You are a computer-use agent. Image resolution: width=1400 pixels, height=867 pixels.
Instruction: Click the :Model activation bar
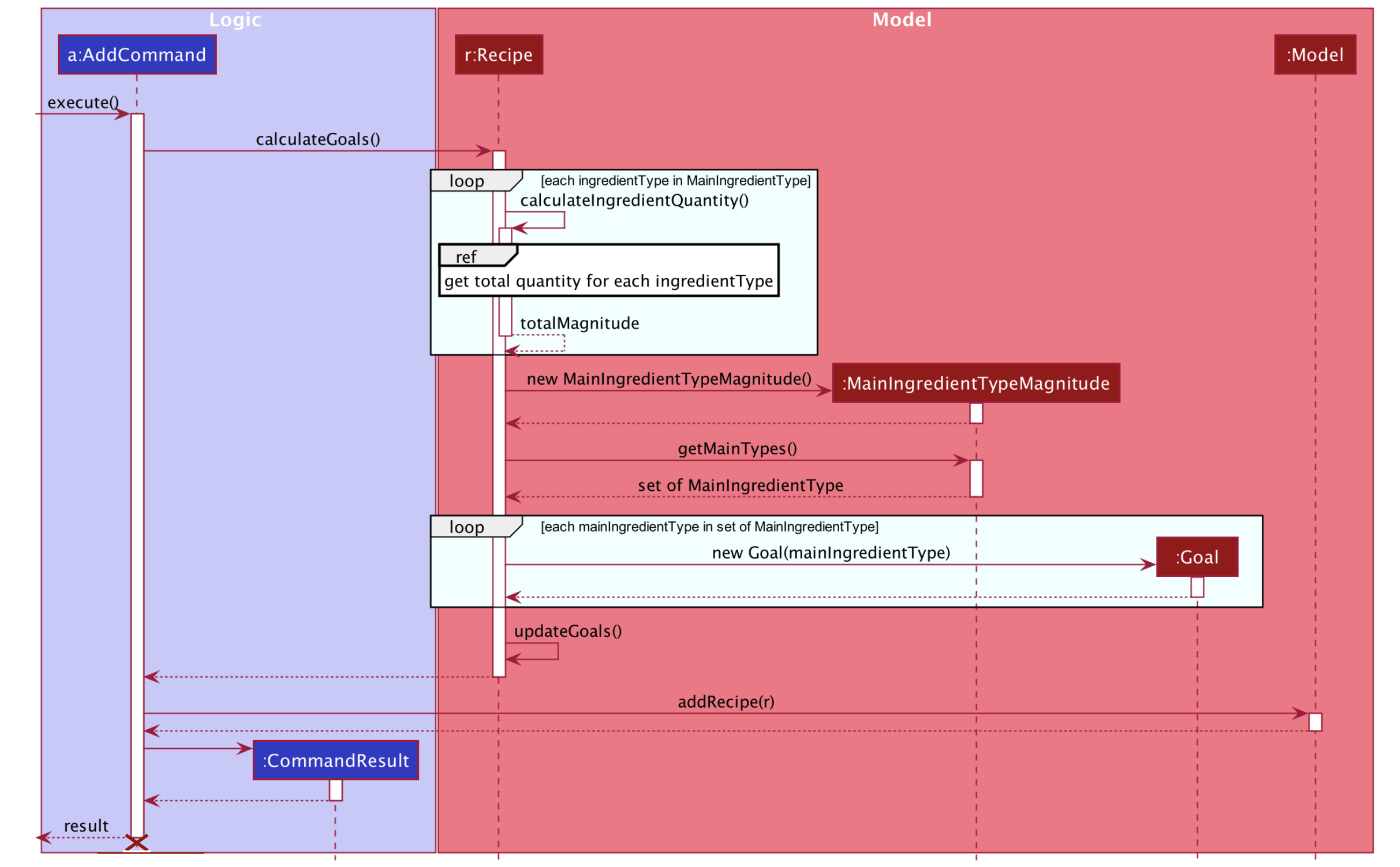[x=1315, y=722]
